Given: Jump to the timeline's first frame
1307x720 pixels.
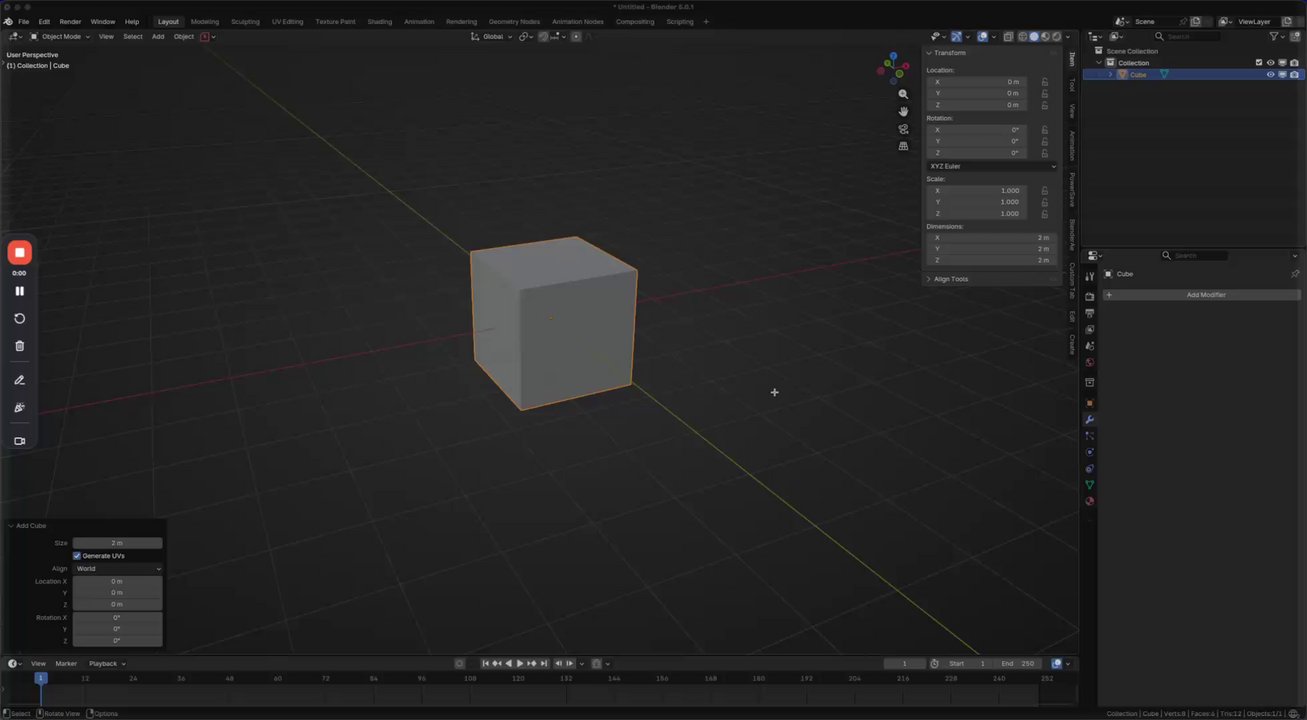Looking at the screenshot, I should [486, 664].
